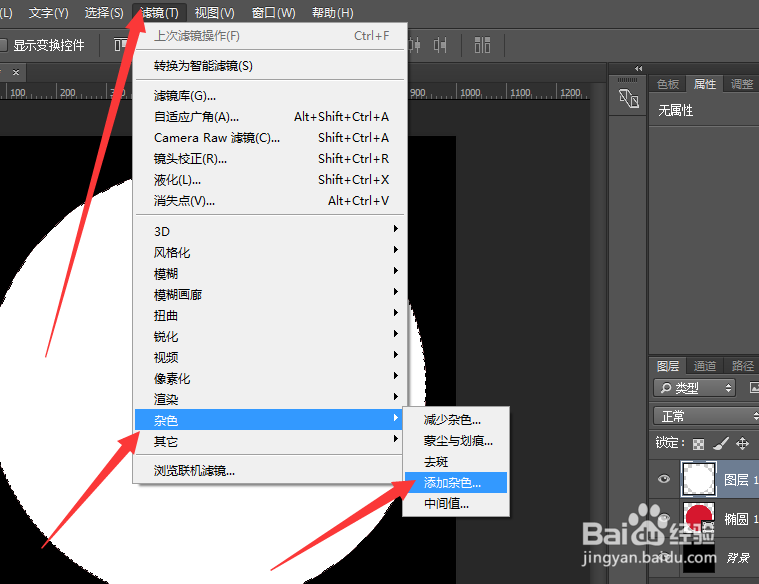The width and height of the screenshot is (759, 584).
Task: Open the 选择(S) menu
Action: pos(104,13)
